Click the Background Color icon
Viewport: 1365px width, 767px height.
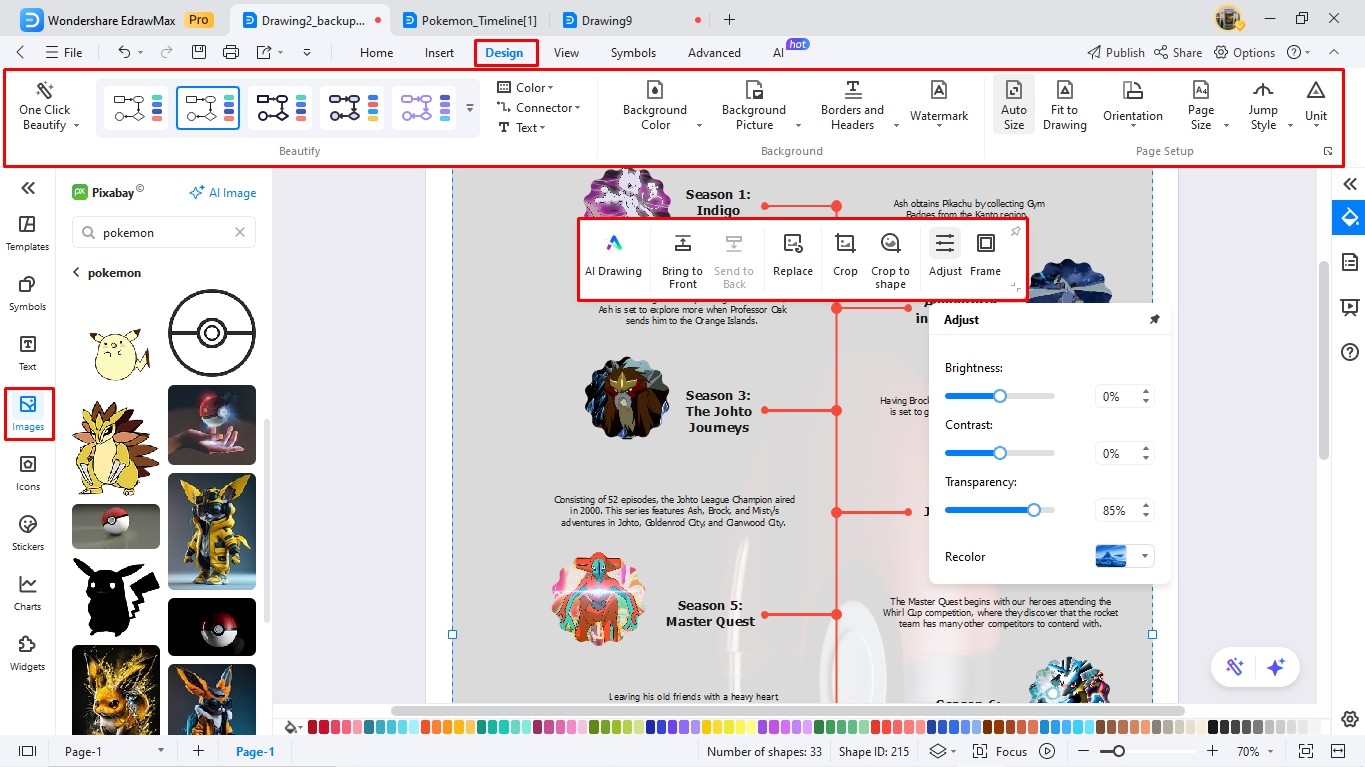(655, 90)
